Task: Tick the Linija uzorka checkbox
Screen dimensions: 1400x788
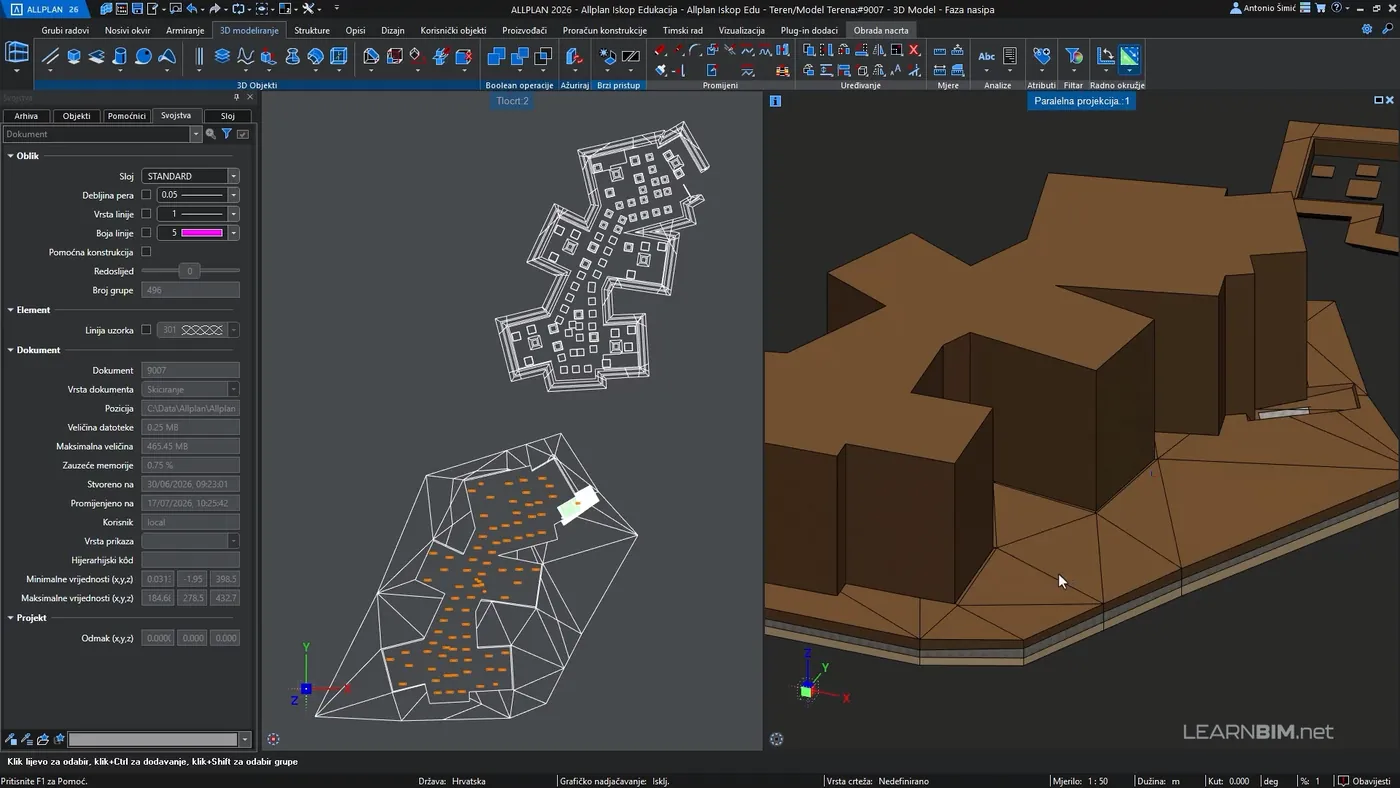Action: [146, 330]
